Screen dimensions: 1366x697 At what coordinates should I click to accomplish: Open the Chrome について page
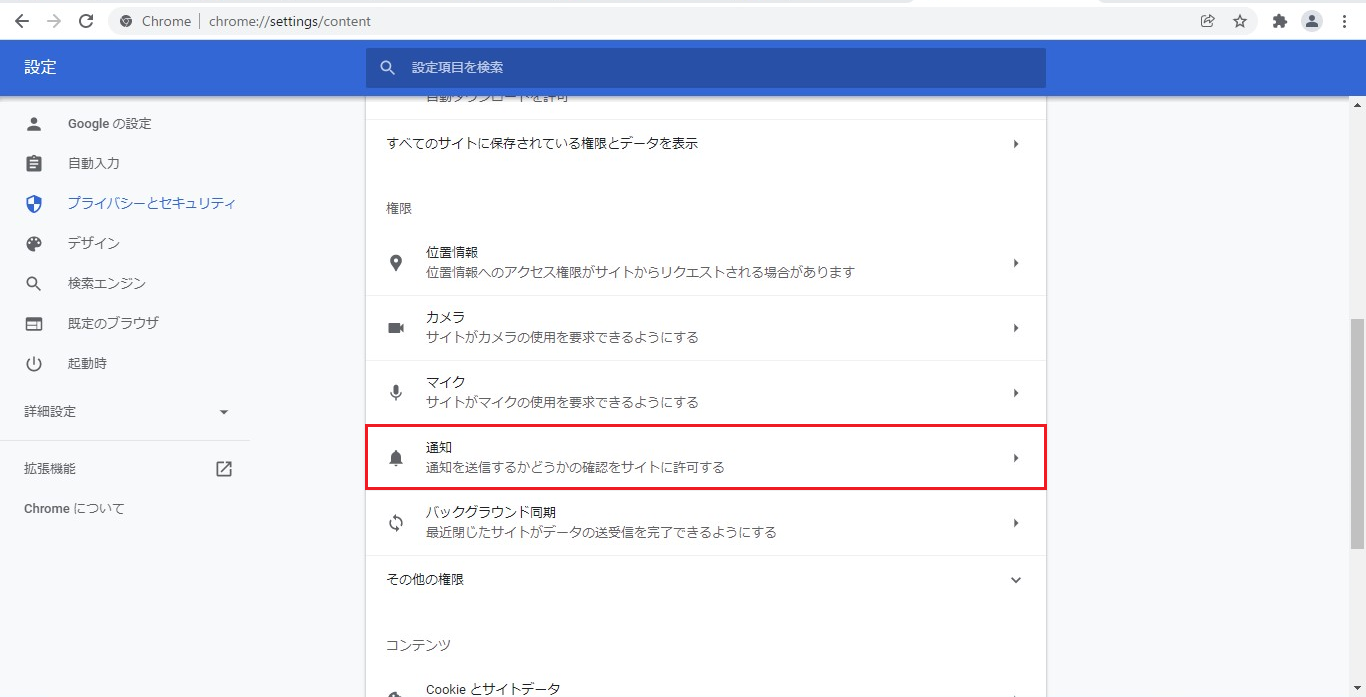pyautogui.click(x=74, y=509)
